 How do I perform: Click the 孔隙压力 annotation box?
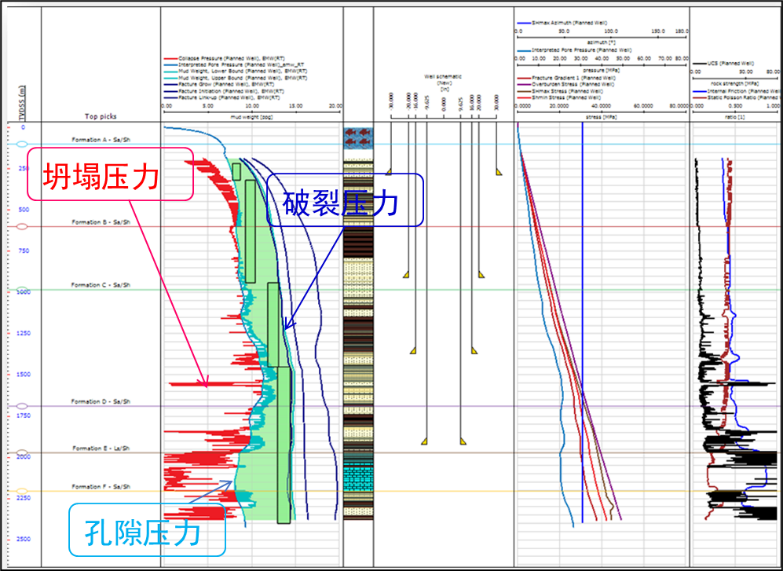[143, 529]
